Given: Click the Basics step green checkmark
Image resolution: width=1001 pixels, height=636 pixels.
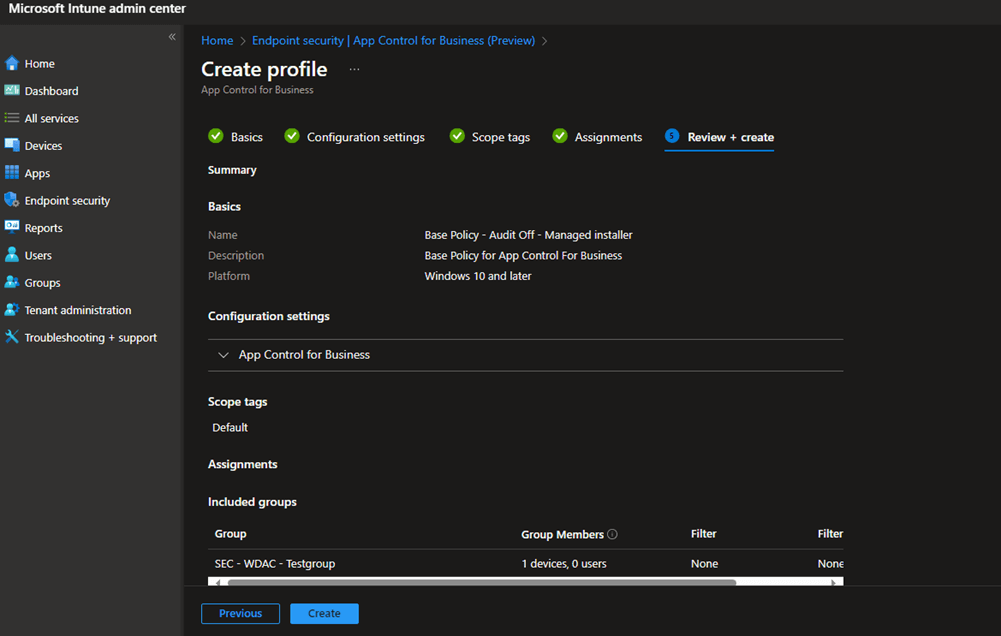Looking at the screenshot, I should pos(216,136).
